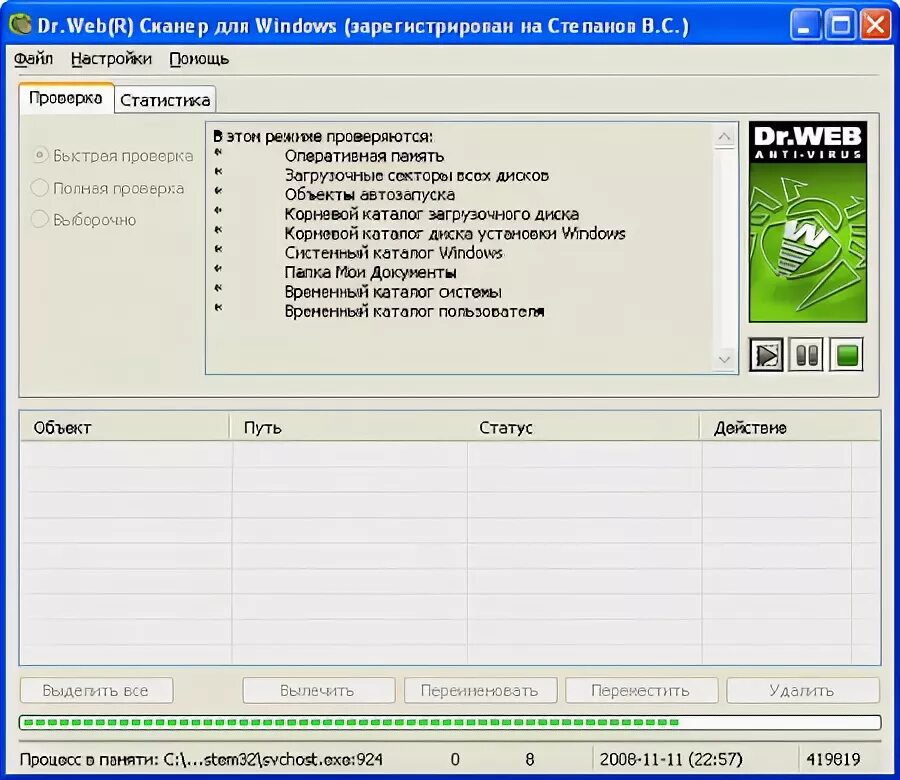Pause the scan with the pause button
Image resolution: width=900 pixels, height=780 pixels.
(806, 355)
